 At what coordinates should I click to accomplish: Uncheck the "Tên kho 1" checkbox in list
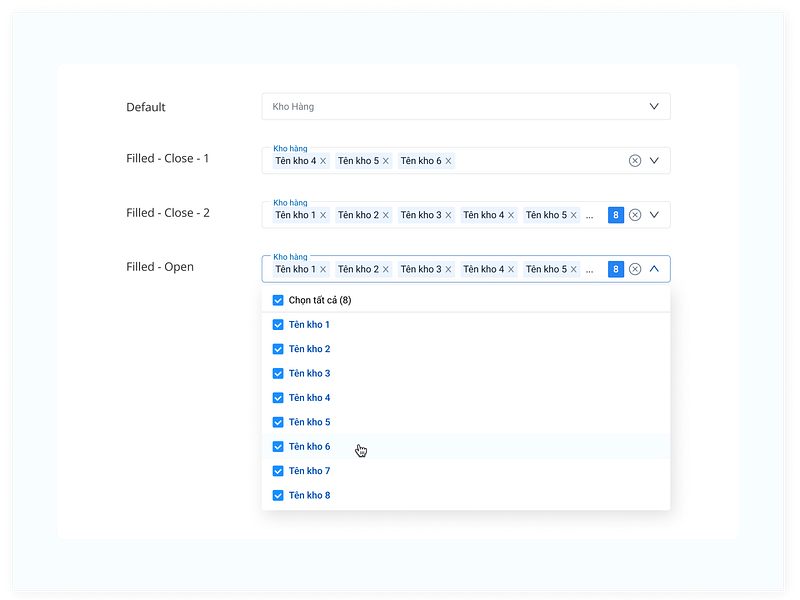[278, 325]
